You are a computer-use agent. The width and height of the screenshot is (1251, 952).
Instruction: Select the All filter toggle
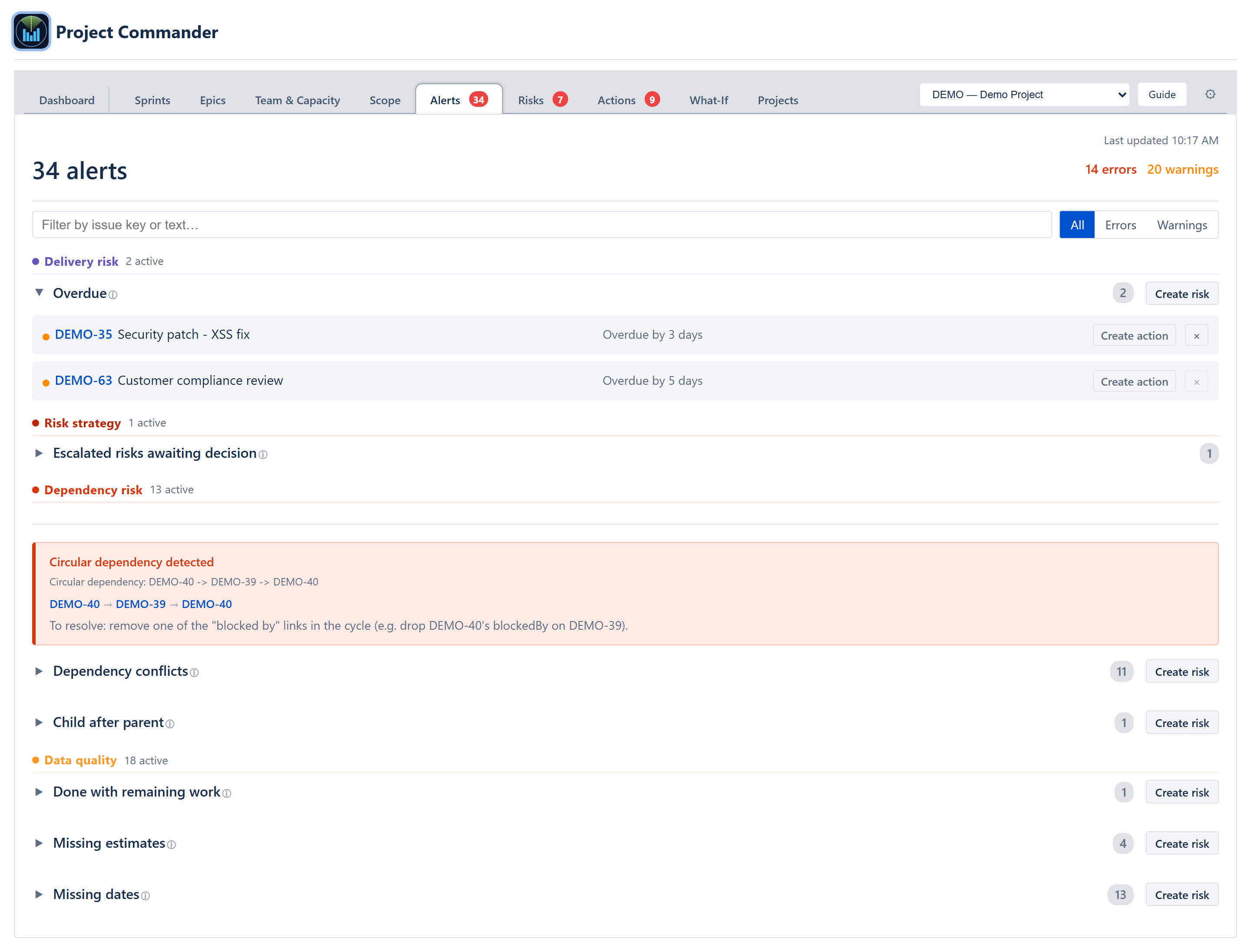tap(1077, 225)
